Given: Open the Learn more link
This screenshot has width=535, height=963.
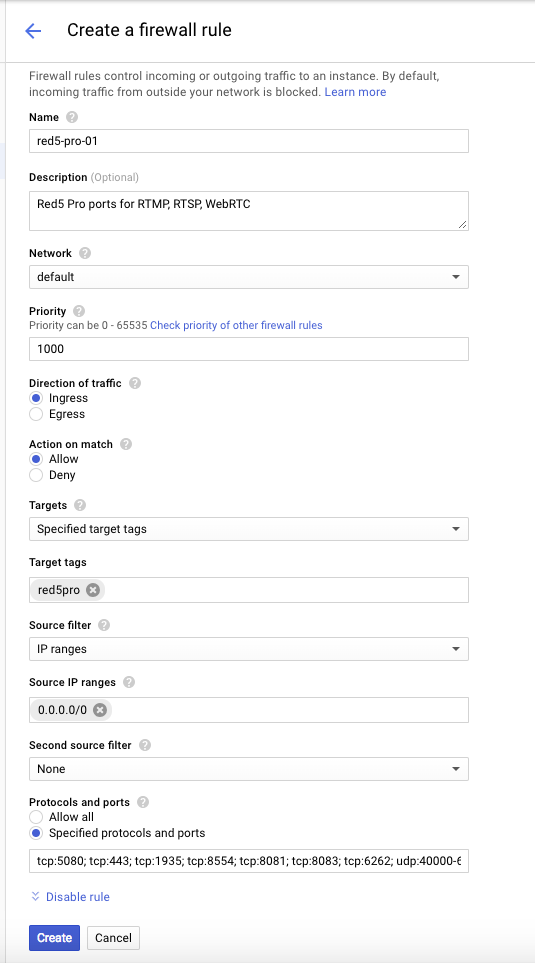Looking at the screenshot, I should [x=355, y=92].
